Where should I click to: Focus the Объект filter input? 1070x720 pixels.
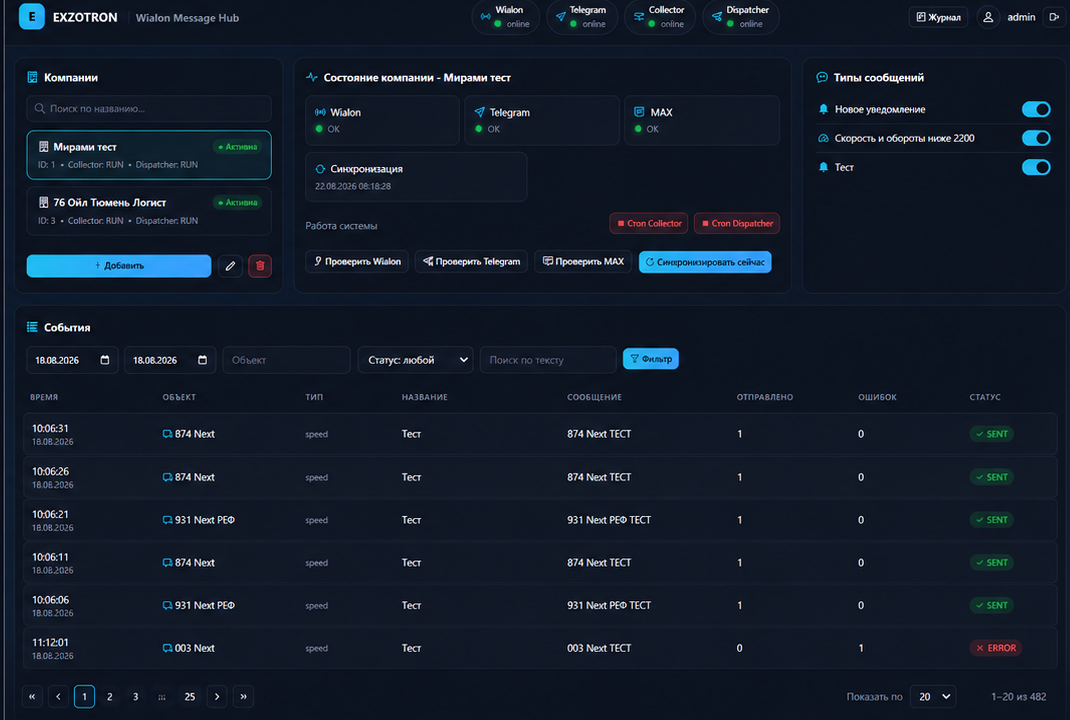tap(287, 360)
